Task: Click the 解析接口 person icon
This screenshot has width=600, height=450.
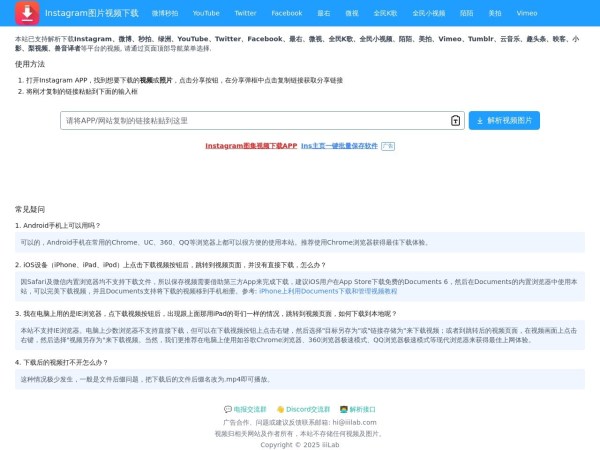Action: pyautogui.click(x=343, y=409)
